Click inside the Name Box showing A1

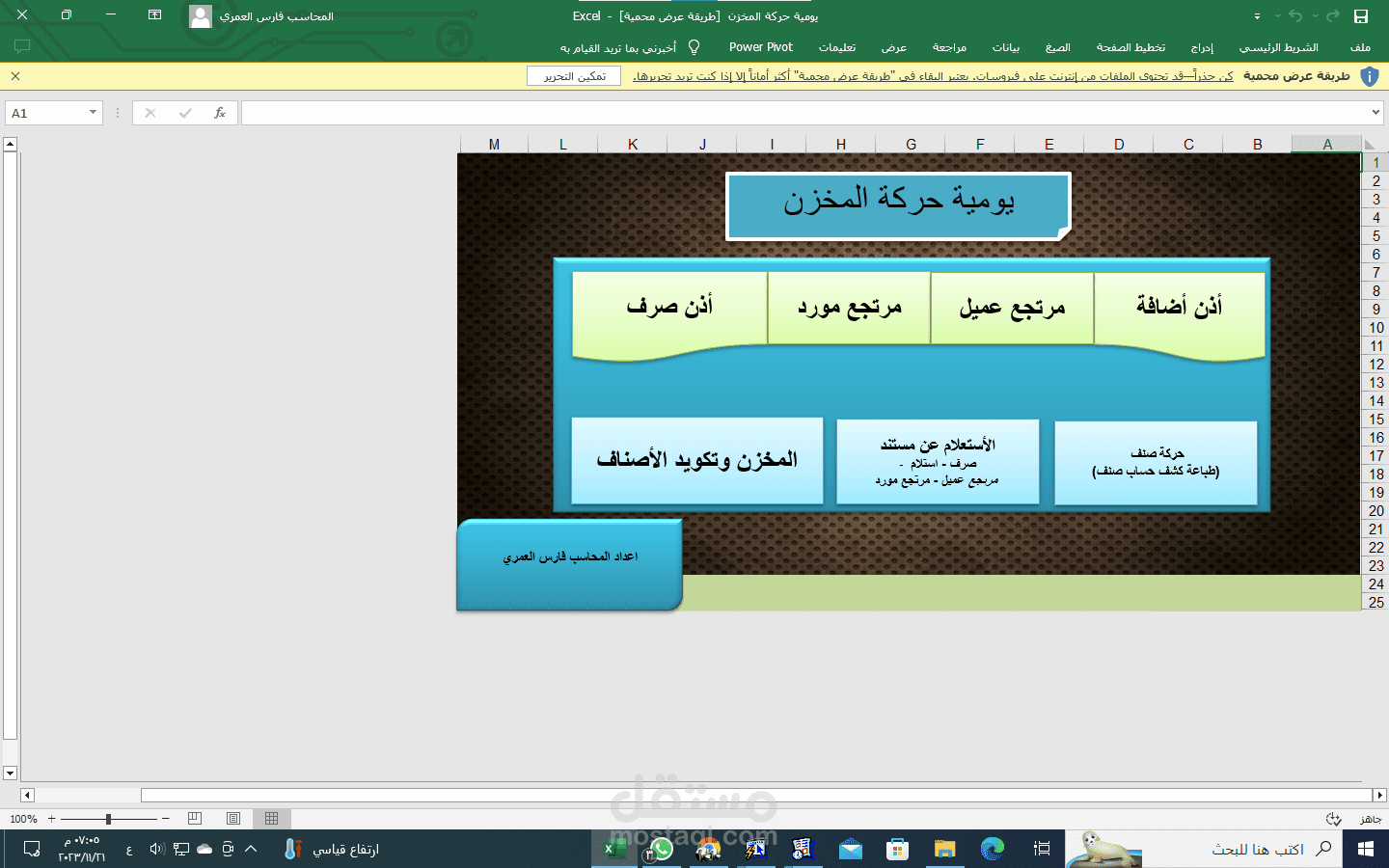click(45, 113)
